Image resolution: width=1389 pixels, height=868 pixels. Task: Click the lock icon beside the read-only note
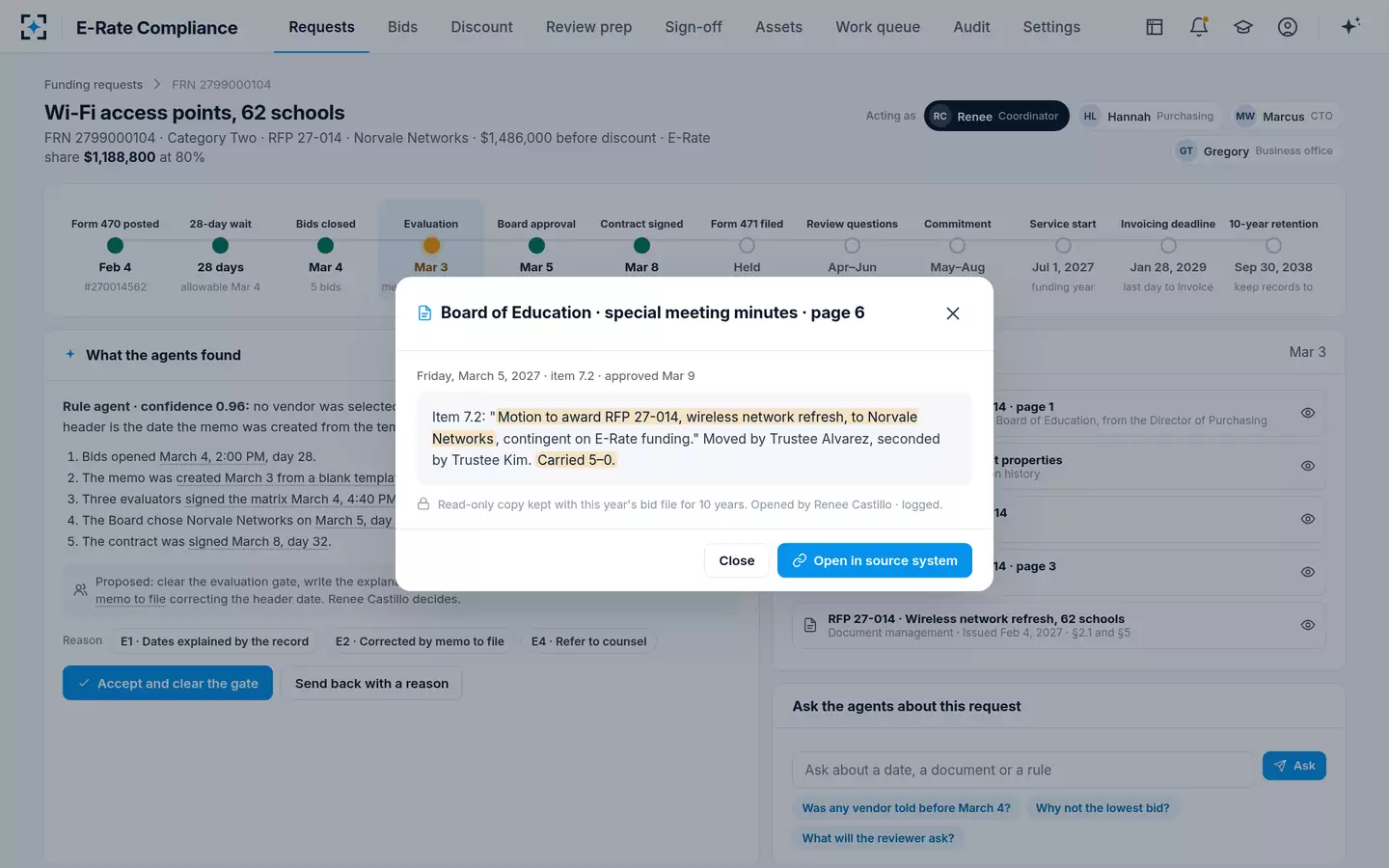(423, 504)
